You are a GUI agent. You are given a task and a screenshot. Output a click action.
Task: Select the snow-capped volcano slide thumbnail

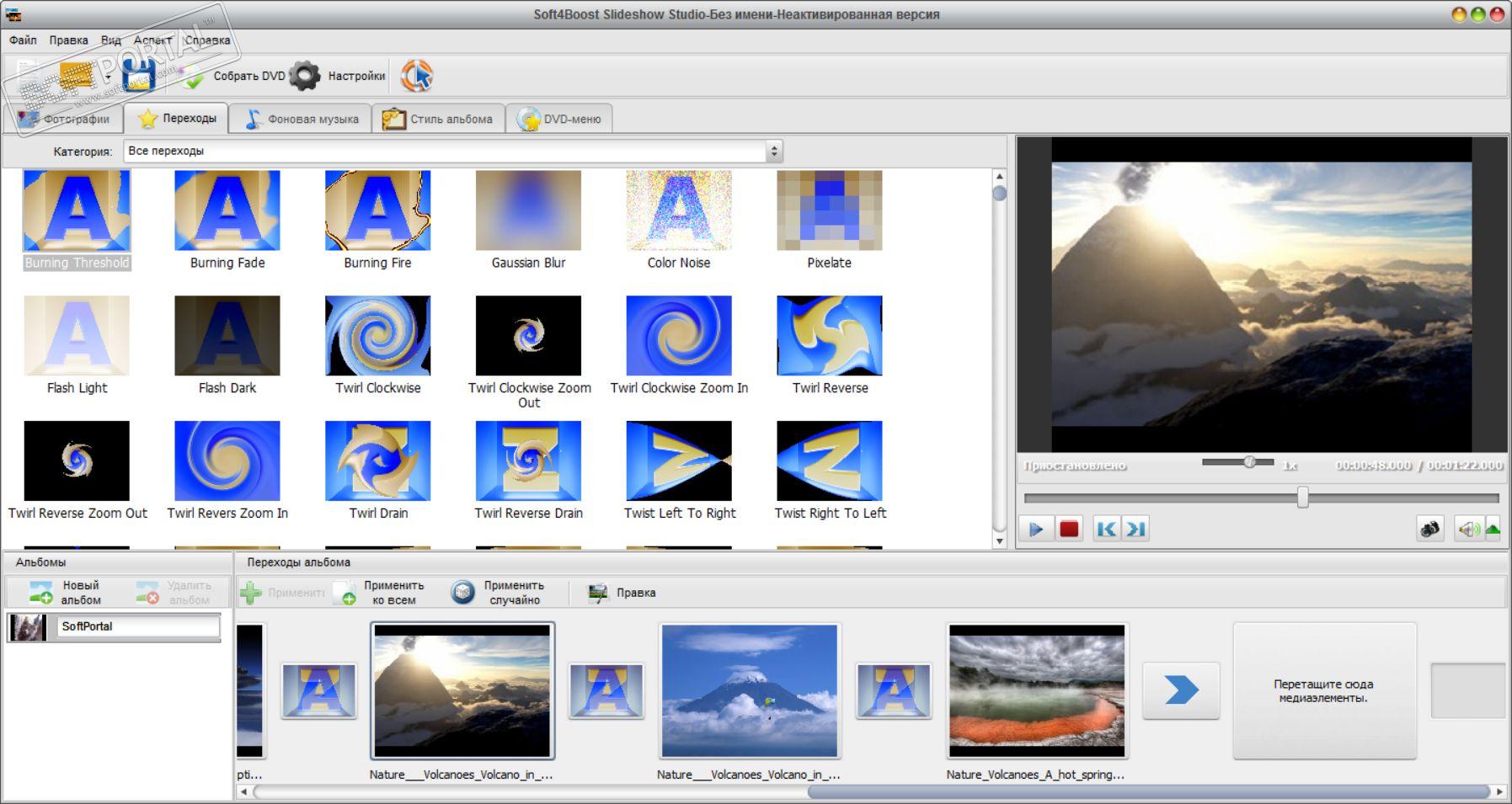(750, 690)
